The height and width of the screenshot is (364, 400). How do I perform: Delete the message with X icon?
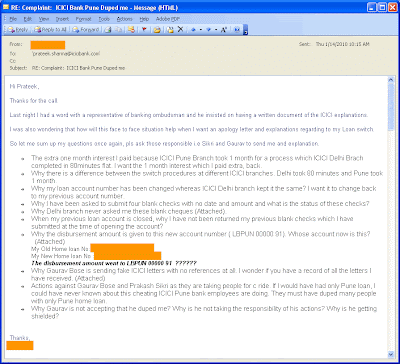tap(180, 29)
